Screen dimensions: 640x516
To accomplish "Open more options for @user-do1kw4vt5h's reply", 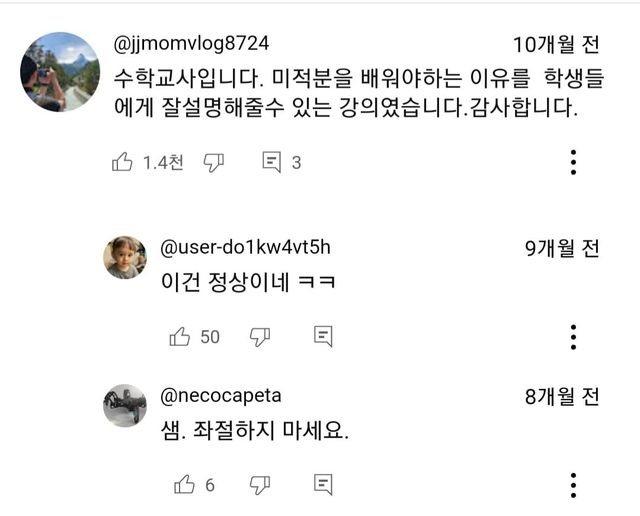I will pyautogui.click(x=573, y=337).
